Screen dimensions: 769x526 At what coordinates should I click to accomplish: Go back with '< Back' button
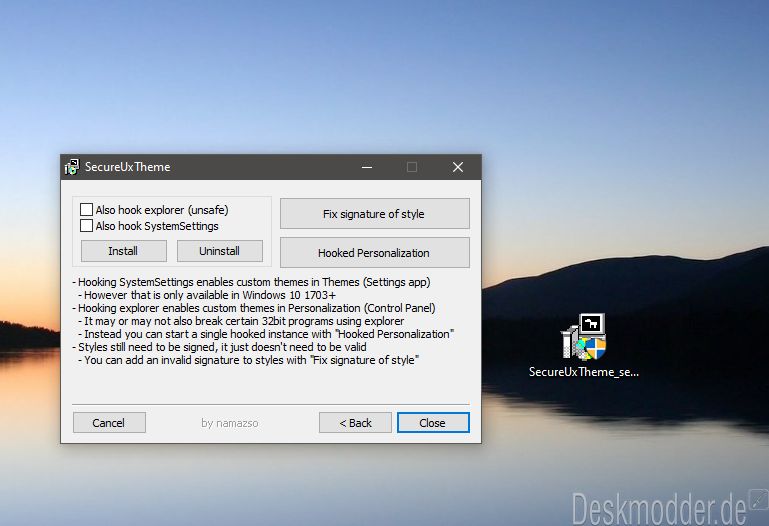pyautogui.click(x=356, y=423)
